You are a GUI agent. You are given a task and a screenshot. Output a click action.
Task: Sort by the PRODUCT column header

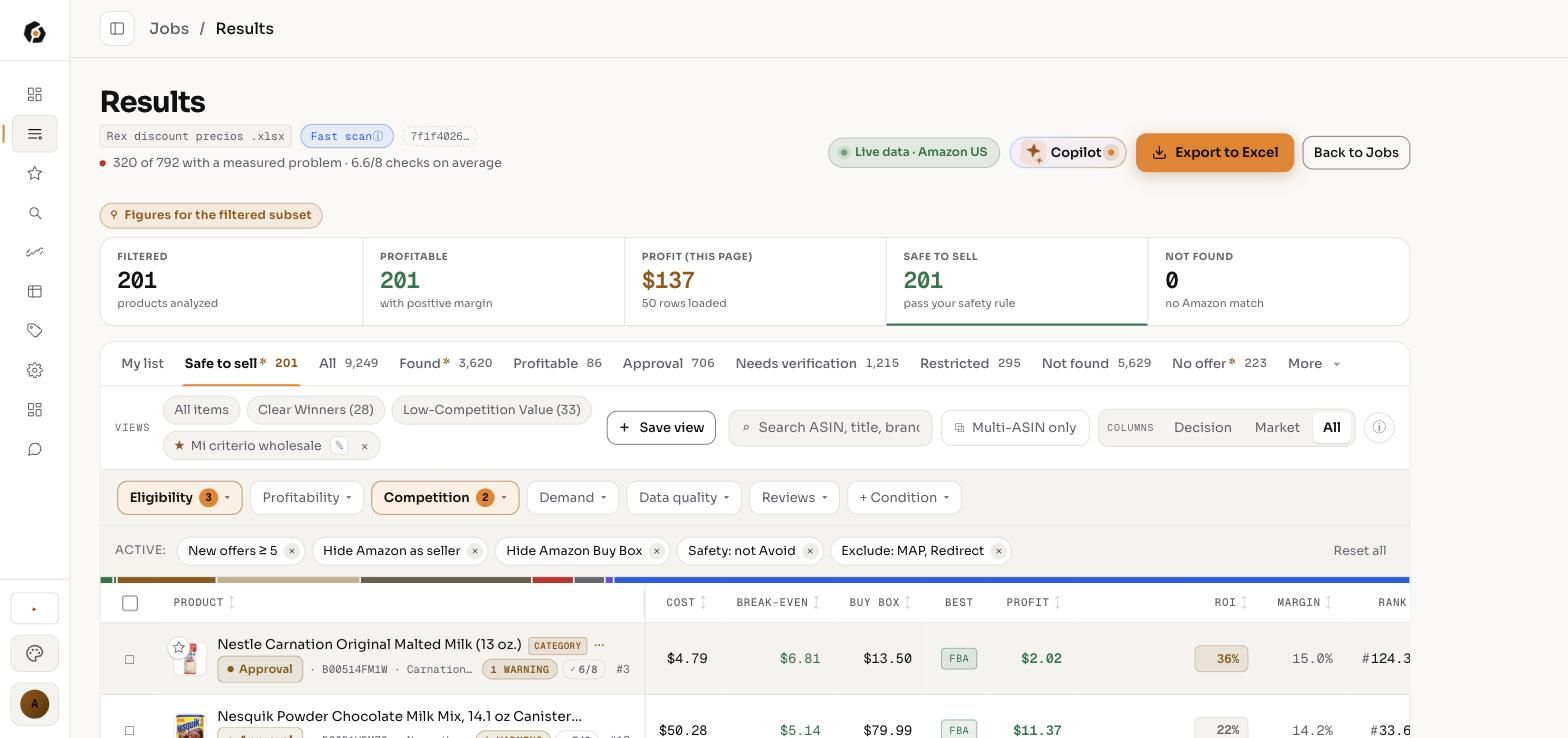coord(204,602)
